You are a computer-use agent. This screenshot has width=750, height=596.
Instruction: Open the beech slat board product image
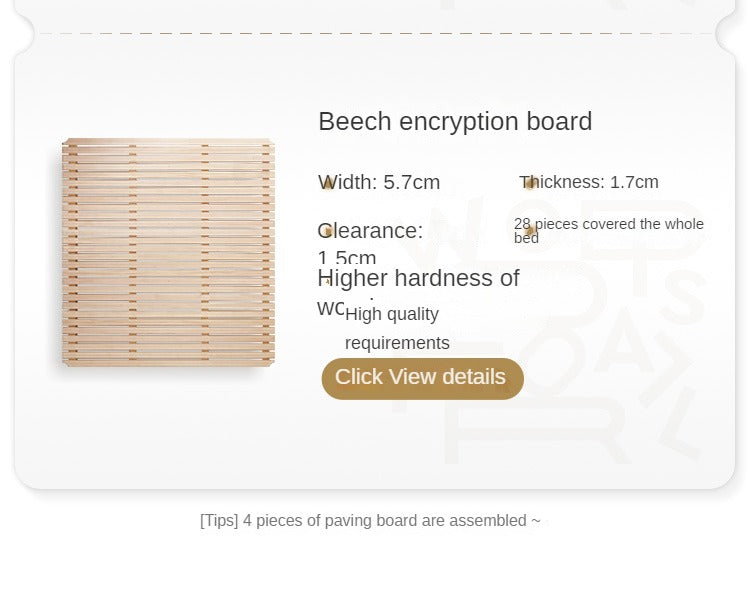coord(168,252)
